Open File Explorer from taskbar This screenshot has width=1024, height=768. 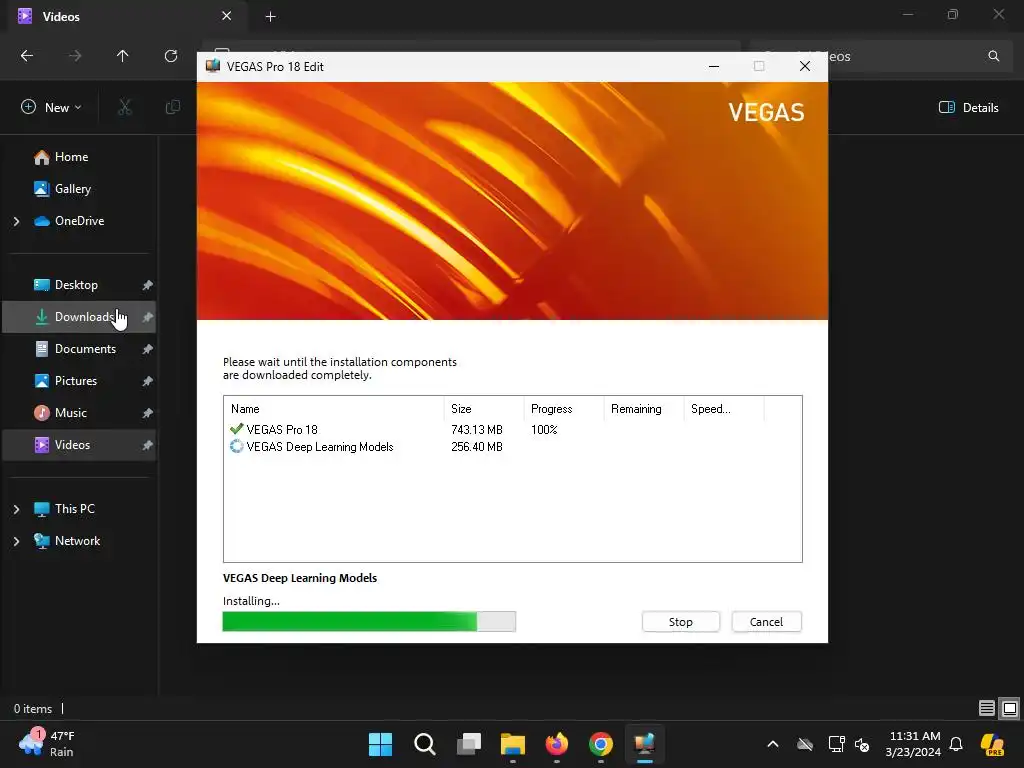tap(513, 744)
